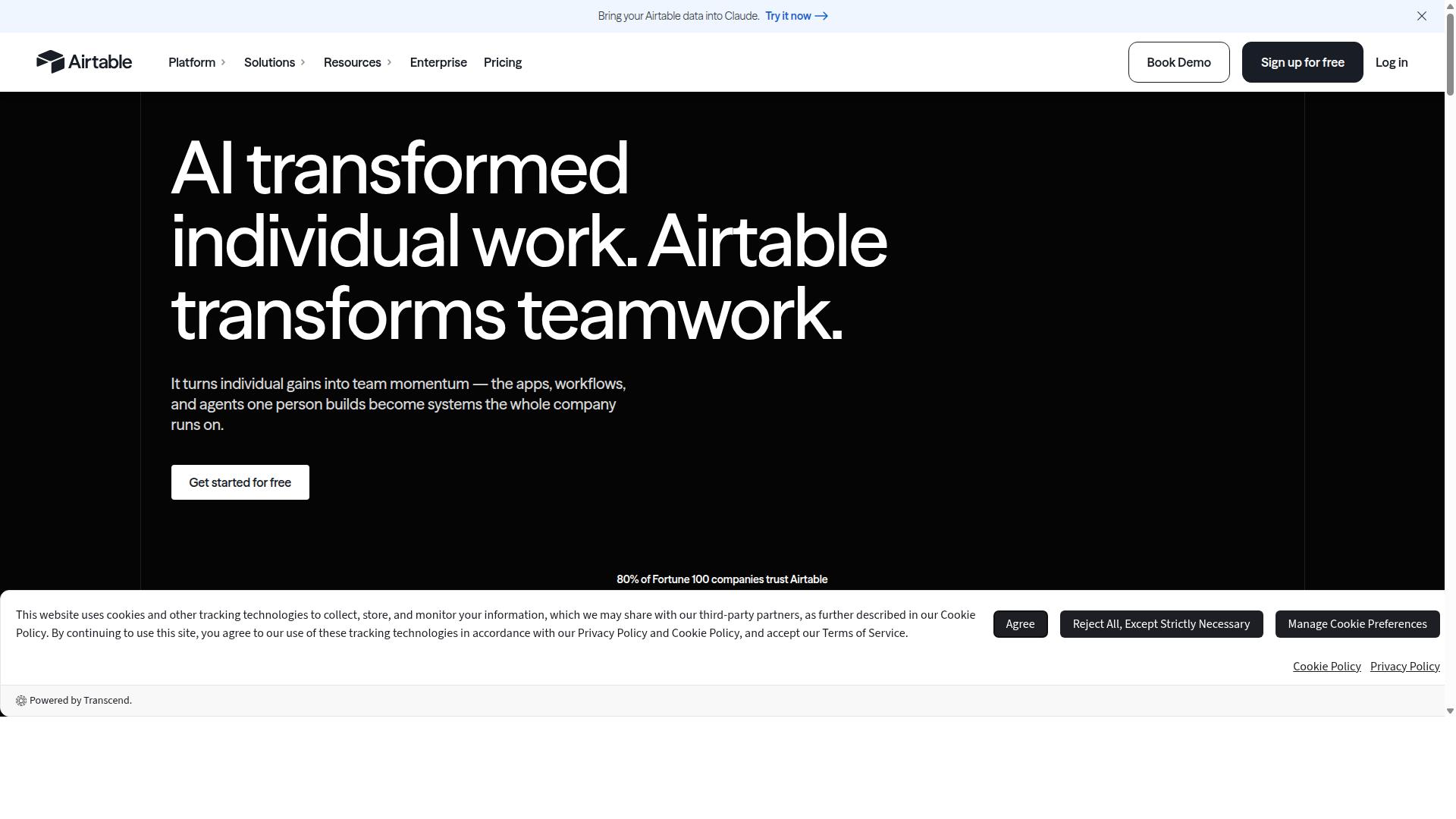
Task: Expand the Solutions menu
Action: (275, 62)
